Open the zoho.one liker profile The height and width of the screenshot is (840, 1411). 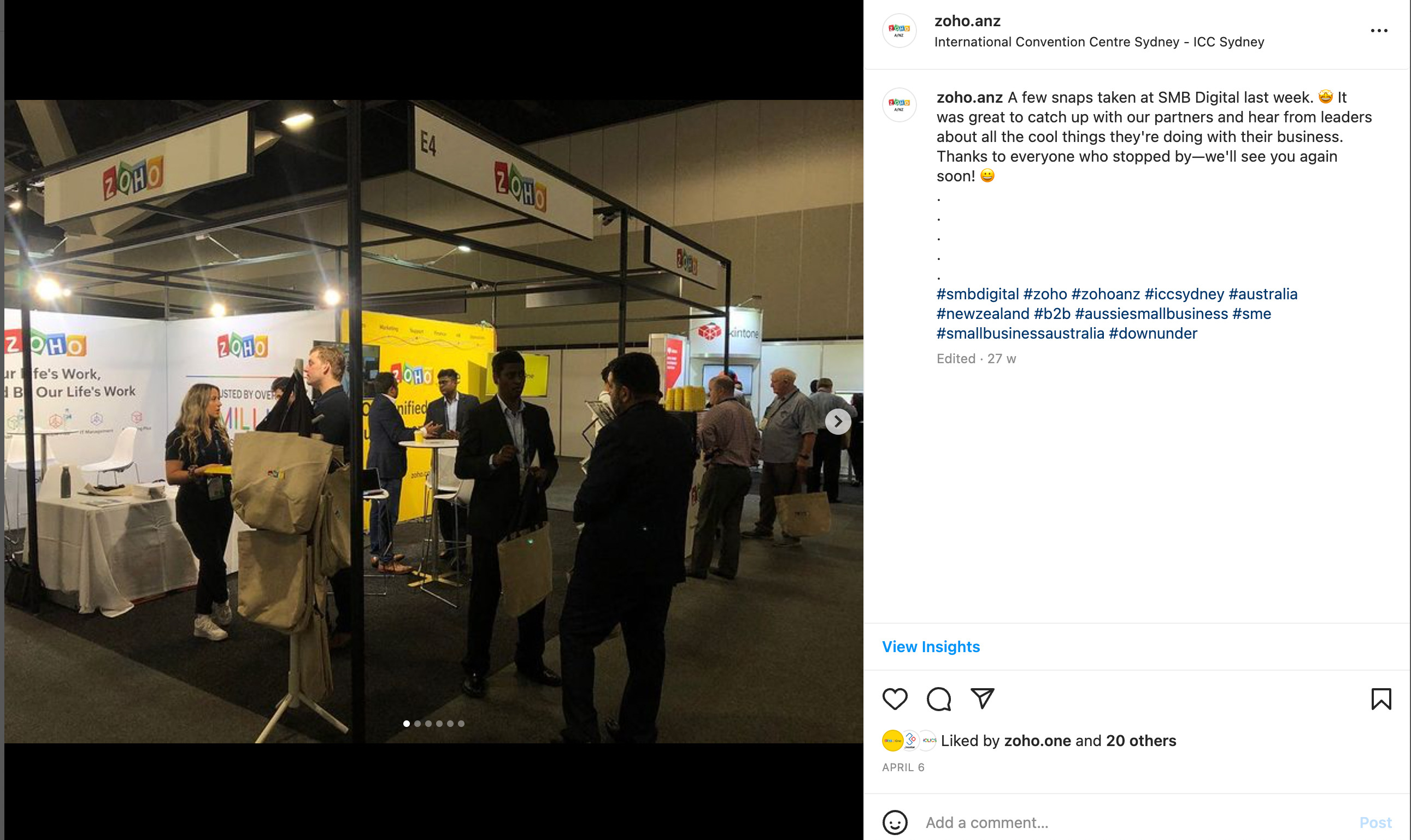coord(1037,741)
